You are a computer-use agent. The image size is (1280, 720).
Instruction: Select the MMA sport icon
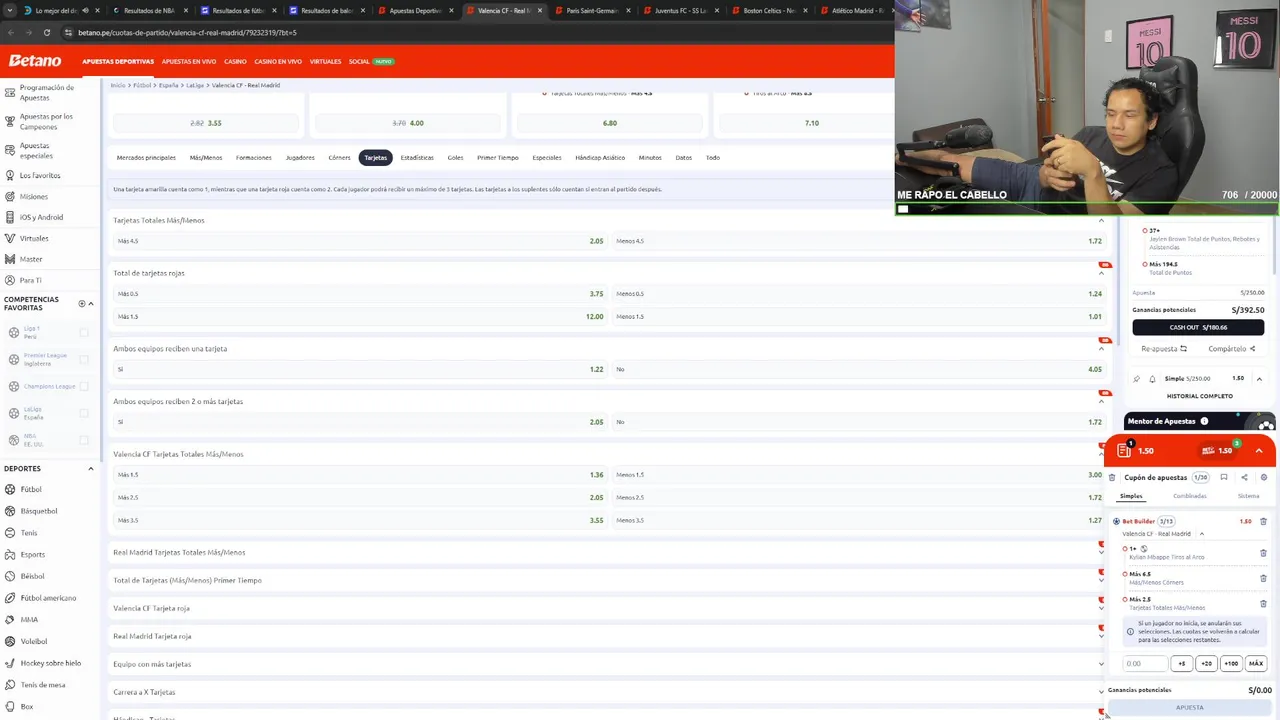click(10, 619)
